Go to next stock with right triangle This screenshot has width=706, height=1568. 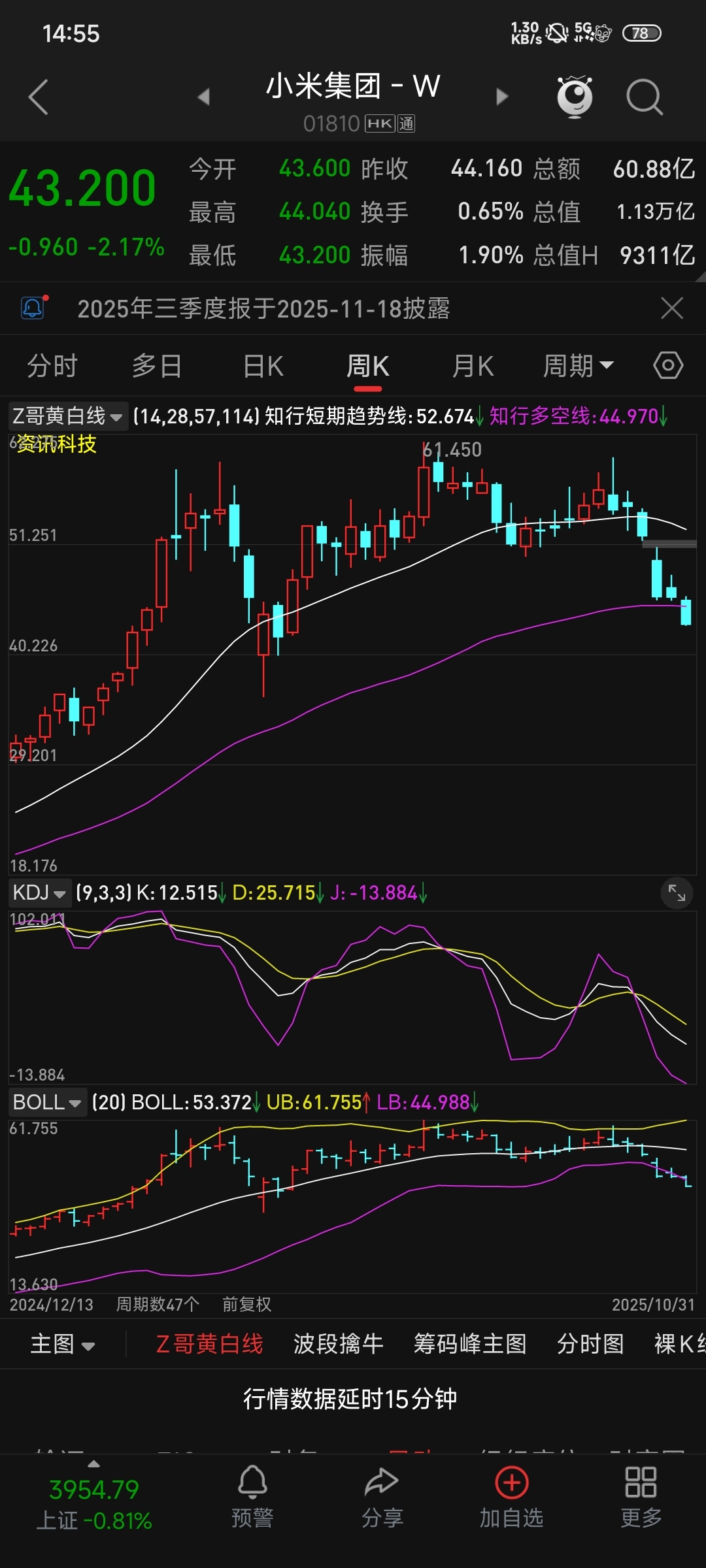coord(501,97)
